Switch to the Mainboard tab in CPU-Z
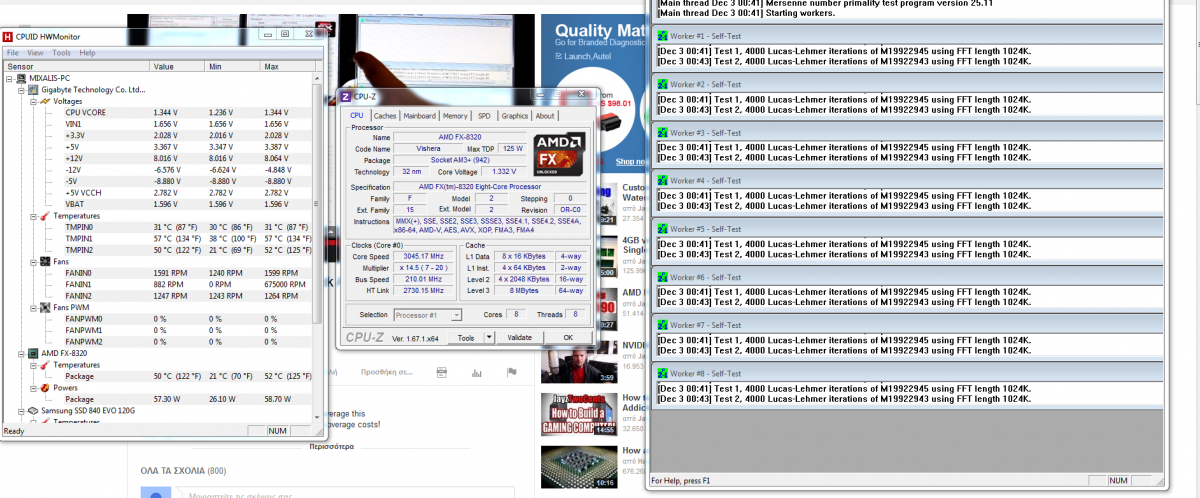The width and height of the screenshot is (1200, 498). pyautogui.click(x=419, y=116)
